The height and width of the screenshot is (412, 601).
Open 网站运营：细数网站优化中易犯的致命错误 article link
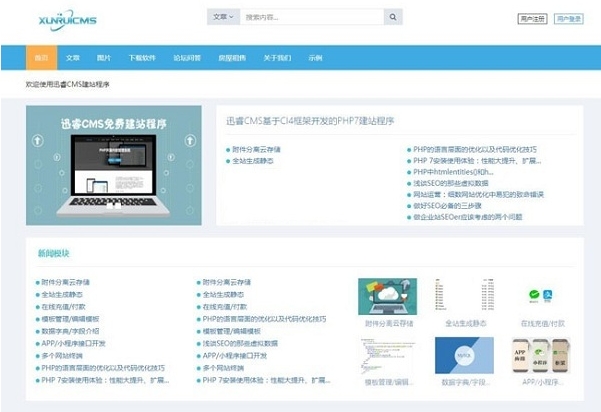pos(478,194)
